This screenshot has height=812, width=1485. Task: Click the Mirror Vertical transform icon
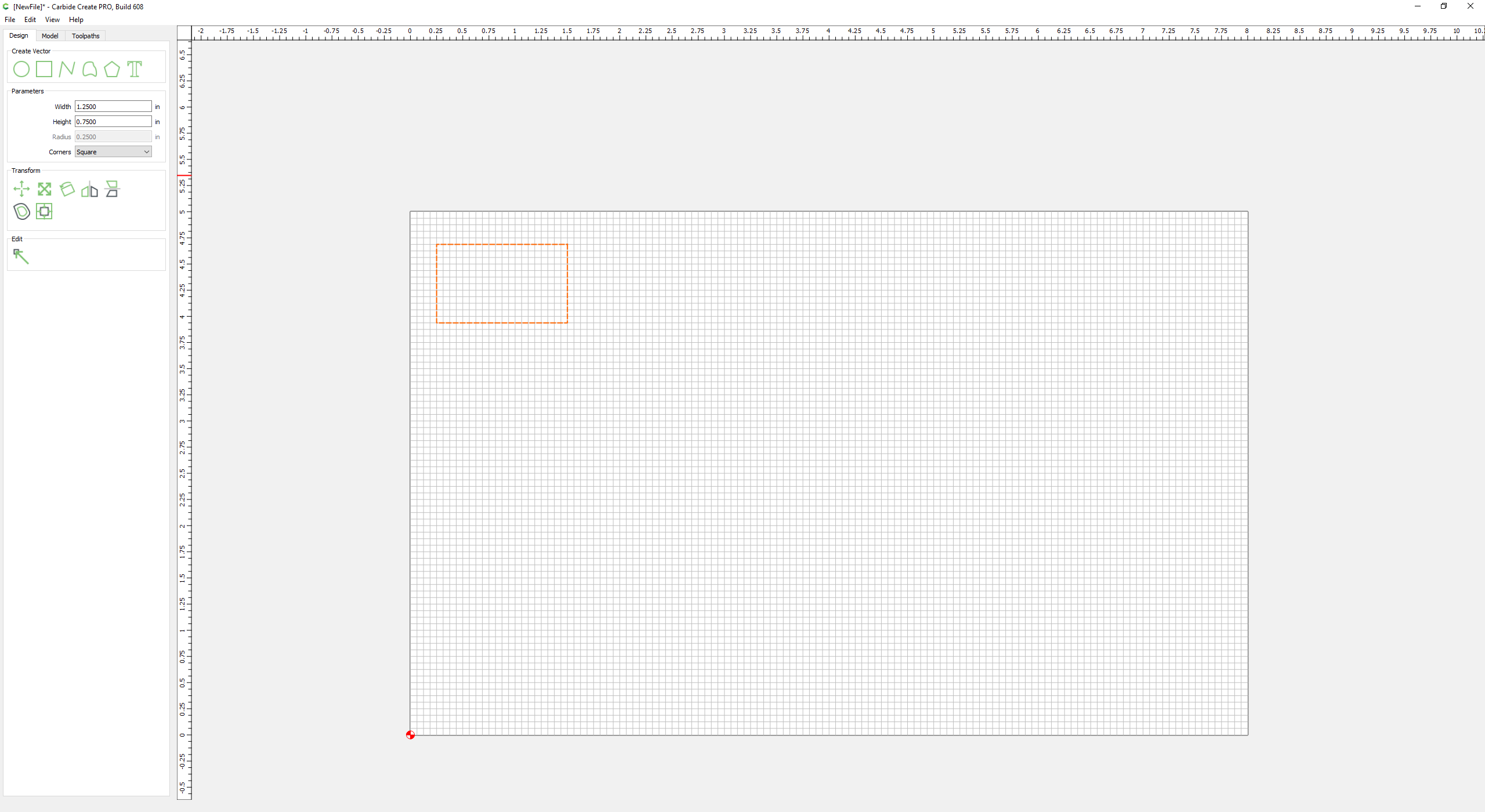click(x=112, y=189)
